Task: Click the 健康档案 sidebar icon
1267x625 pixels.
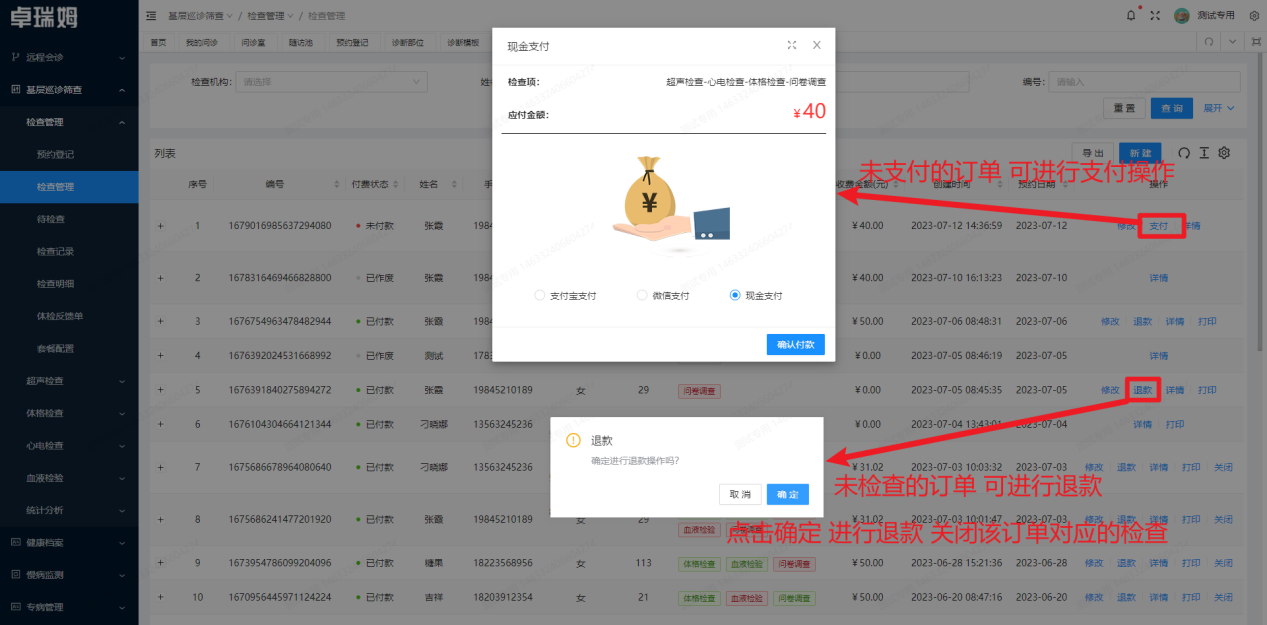Action: 15,542
